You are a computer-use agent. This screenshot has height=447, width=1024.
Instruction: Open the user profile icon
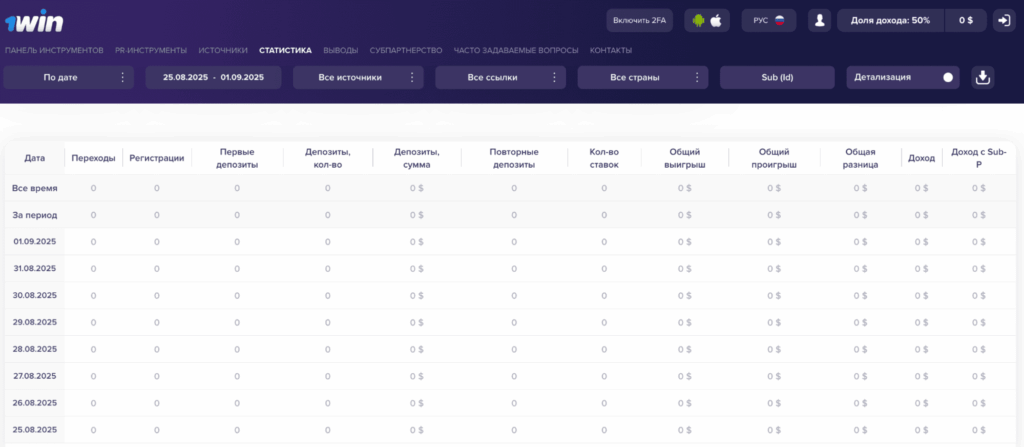tap(820, 20)
